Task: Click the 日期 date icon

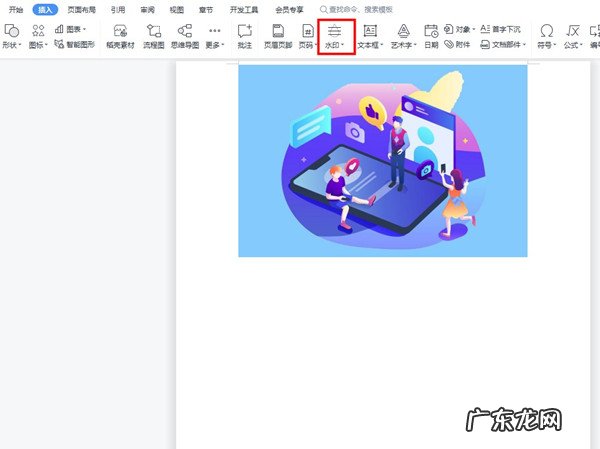Action: 430,37
